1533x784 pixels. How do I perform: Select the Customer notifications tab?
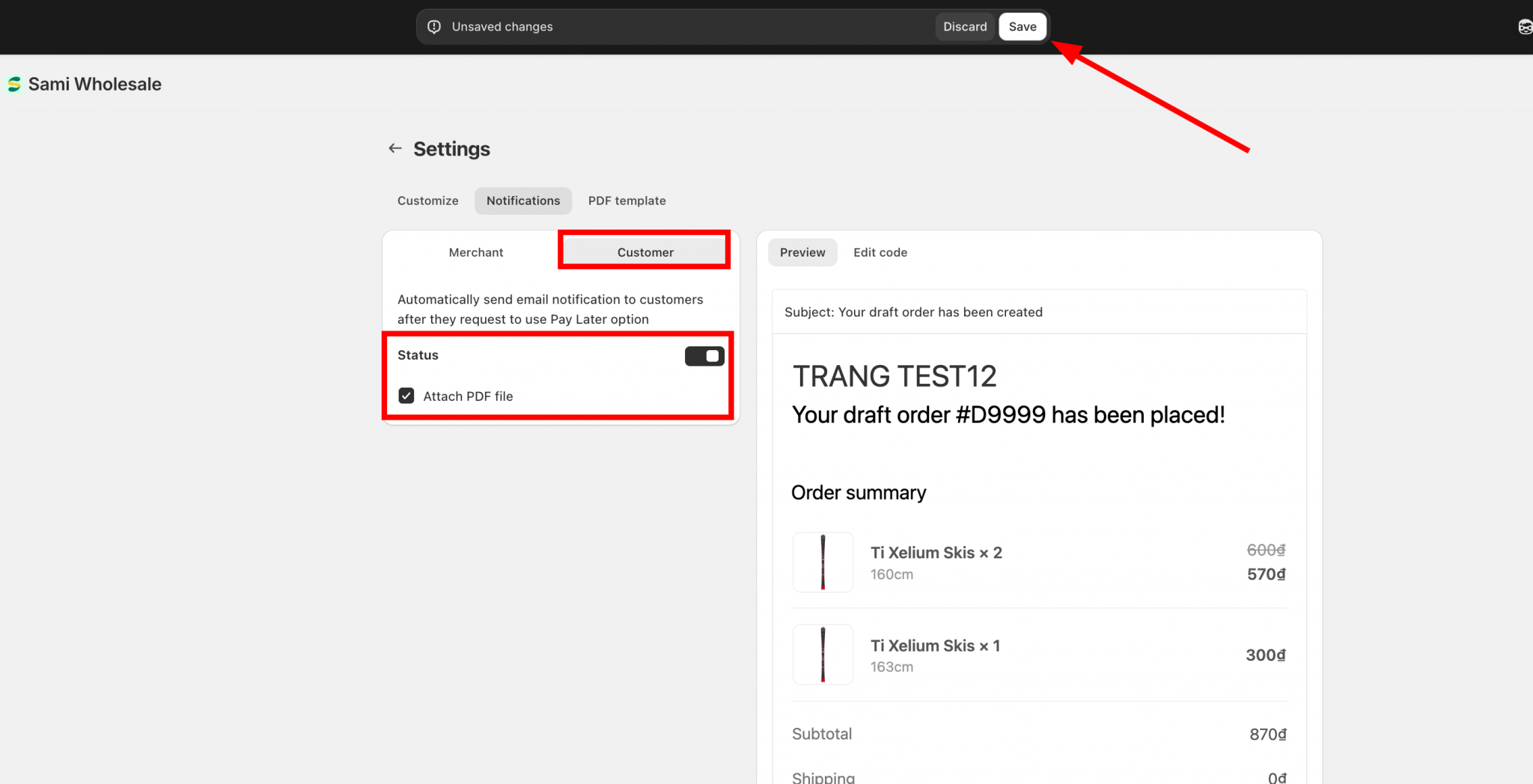pyautogui.click(x=644, y=252)
